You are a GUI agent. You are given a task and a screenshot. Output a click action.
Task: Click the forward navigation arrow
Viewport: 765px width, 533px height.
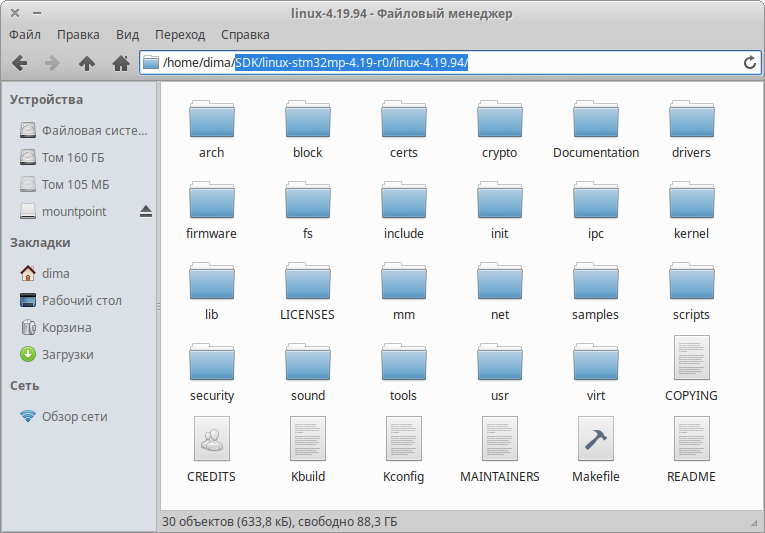pyautogui.click(x=52, y=63)
